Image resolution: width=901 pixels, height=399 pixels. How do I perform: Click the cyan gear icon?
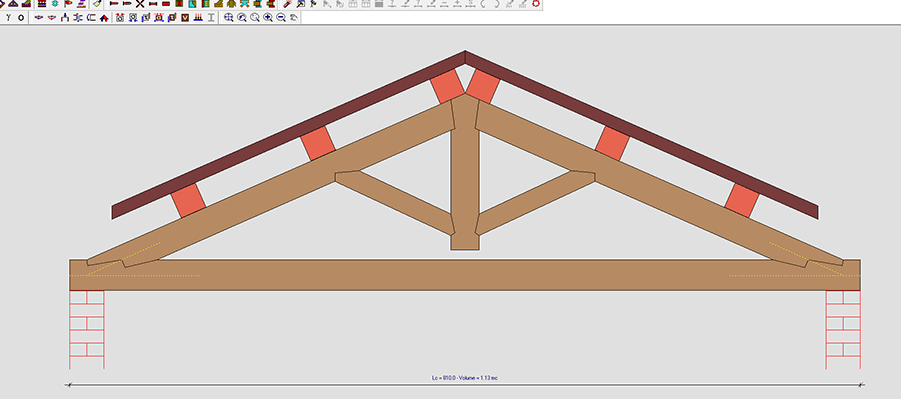click(x=55, y=3)
